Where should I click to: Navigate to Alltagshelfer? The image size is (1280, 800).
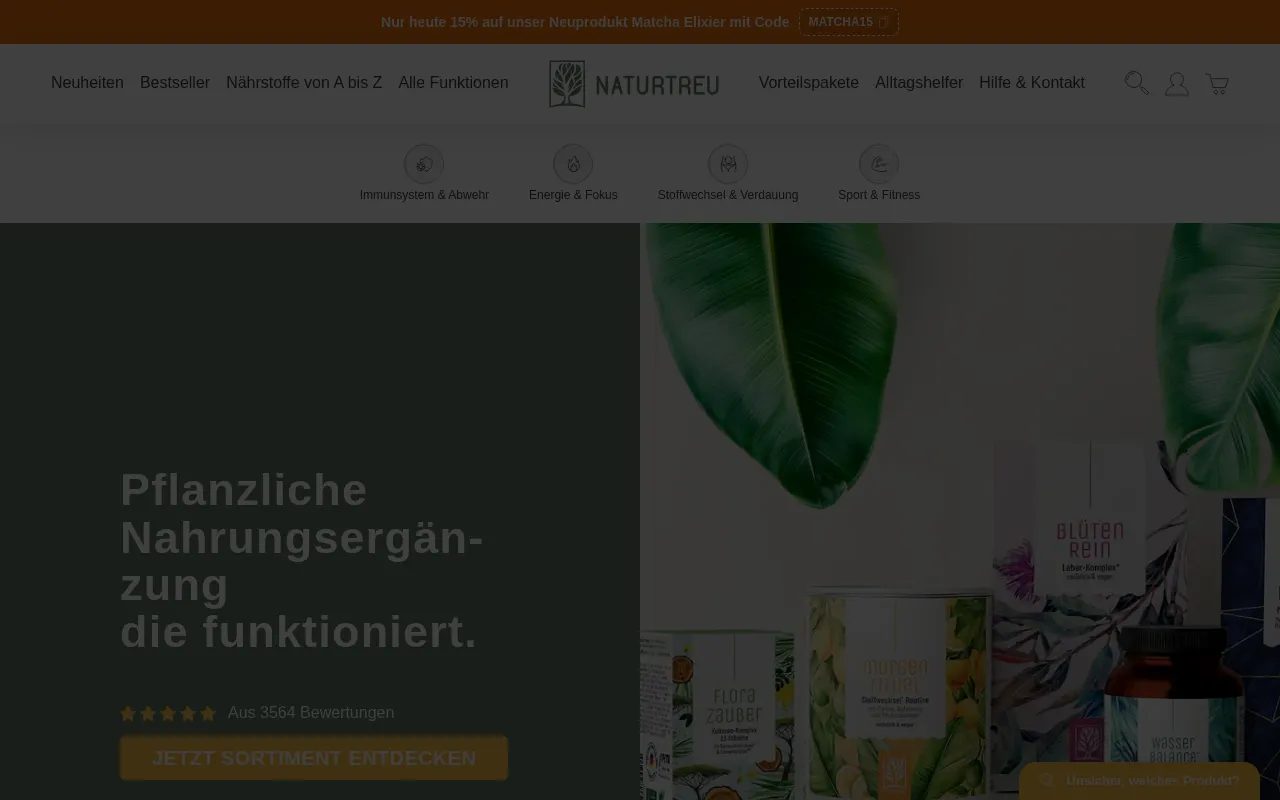(x=919, y=83)
